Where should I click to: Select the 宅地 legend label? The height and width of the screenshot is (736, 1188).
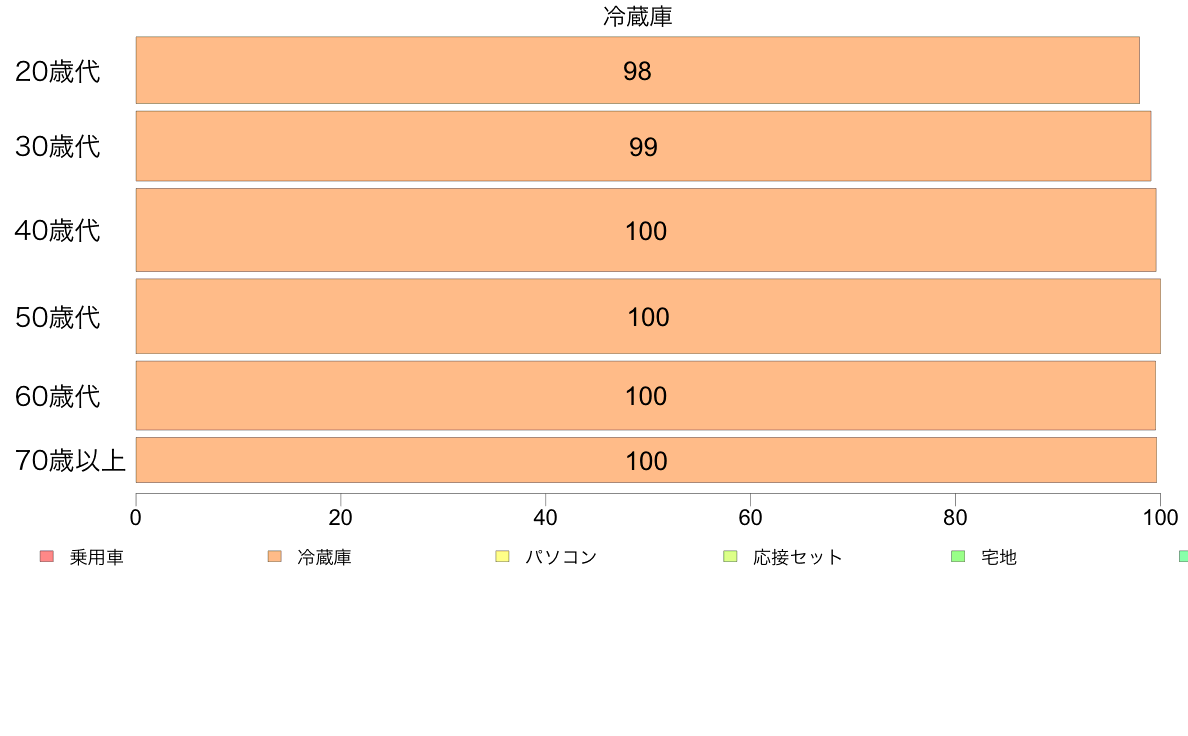999,558
